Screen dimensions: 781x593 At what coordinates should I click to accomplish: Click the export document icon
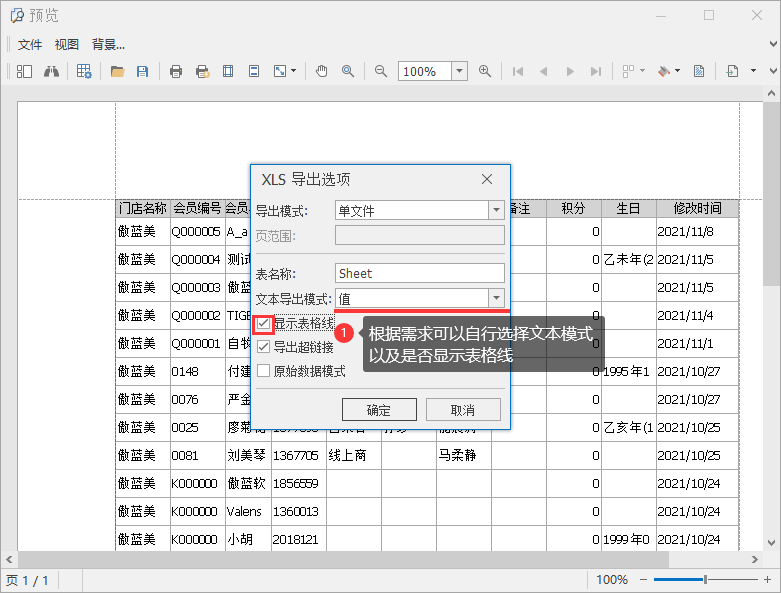click(732, 71)
